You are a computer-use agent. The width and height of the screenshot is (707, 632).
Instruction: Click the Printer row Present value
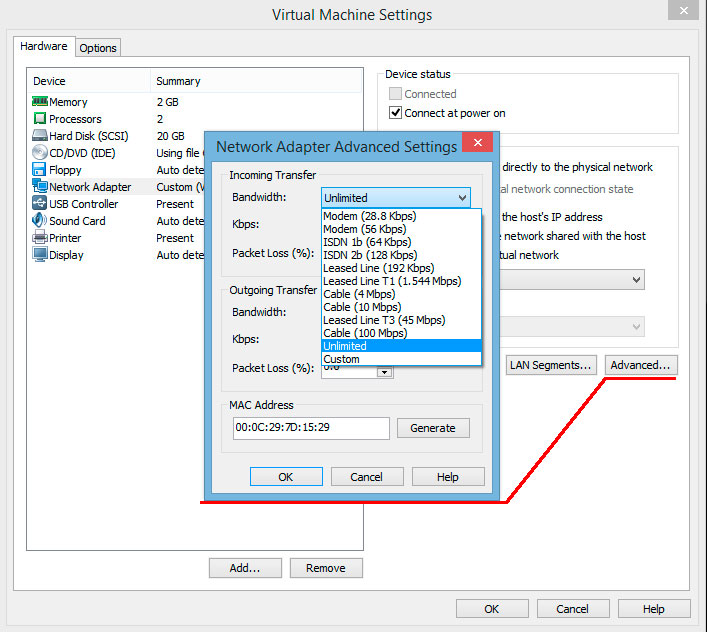click(x=175, y=238)
